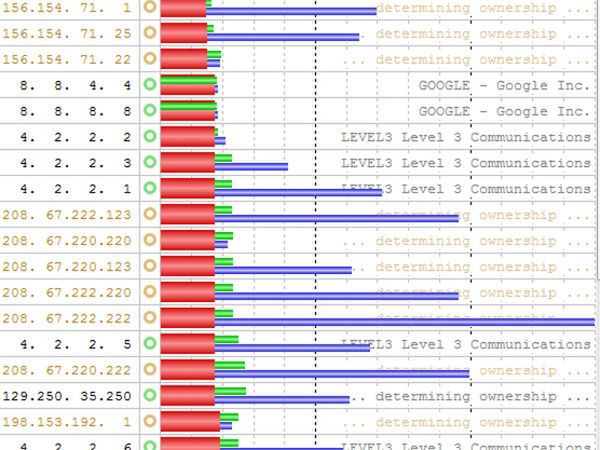
Task: Click the 208.67.220.123 address cell
Action: [x=67, y=267]
